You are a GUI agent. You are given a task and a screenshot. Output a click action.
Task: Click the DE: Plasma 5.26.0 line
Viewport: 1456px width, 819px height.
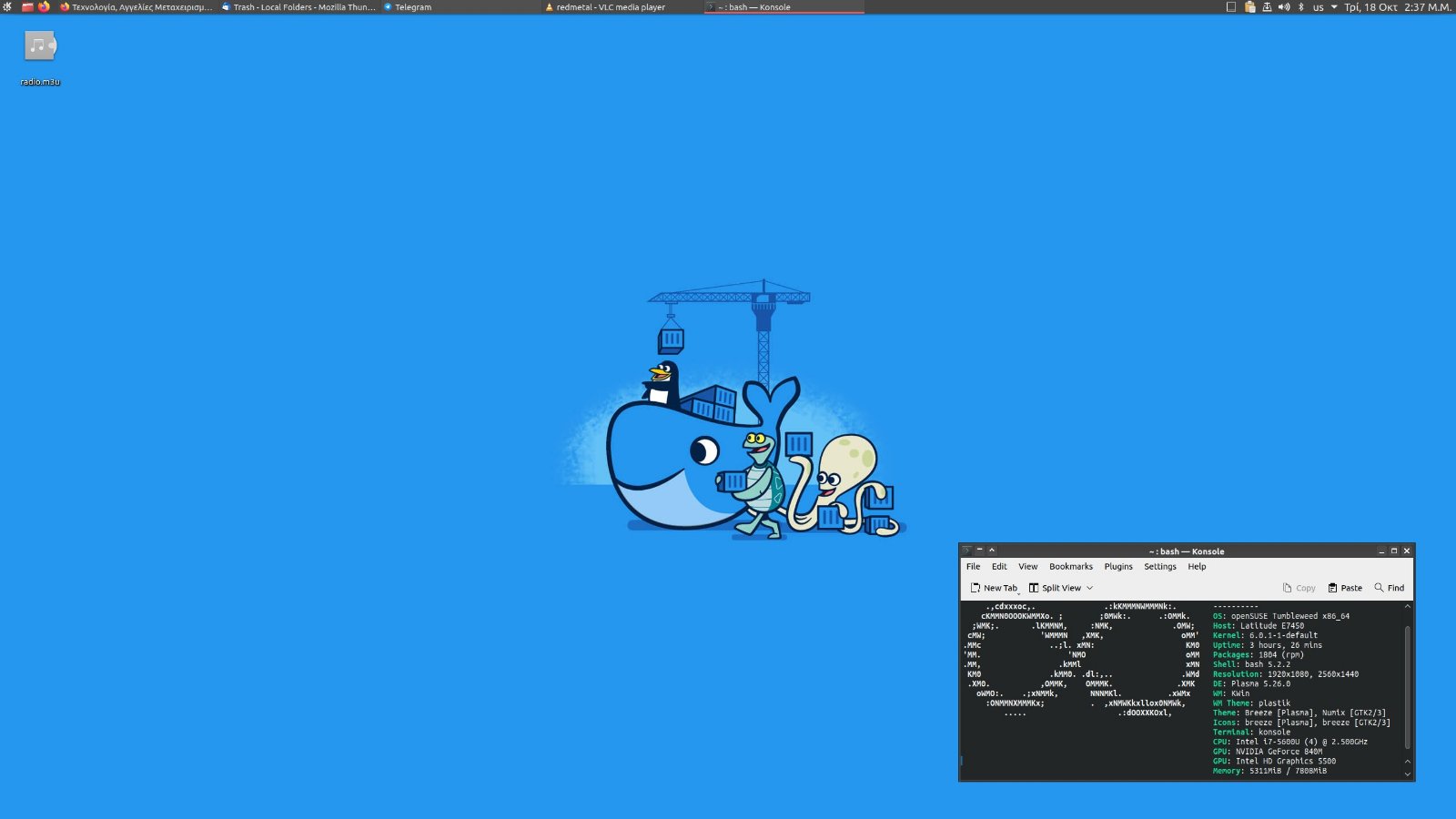point(1251,683)
